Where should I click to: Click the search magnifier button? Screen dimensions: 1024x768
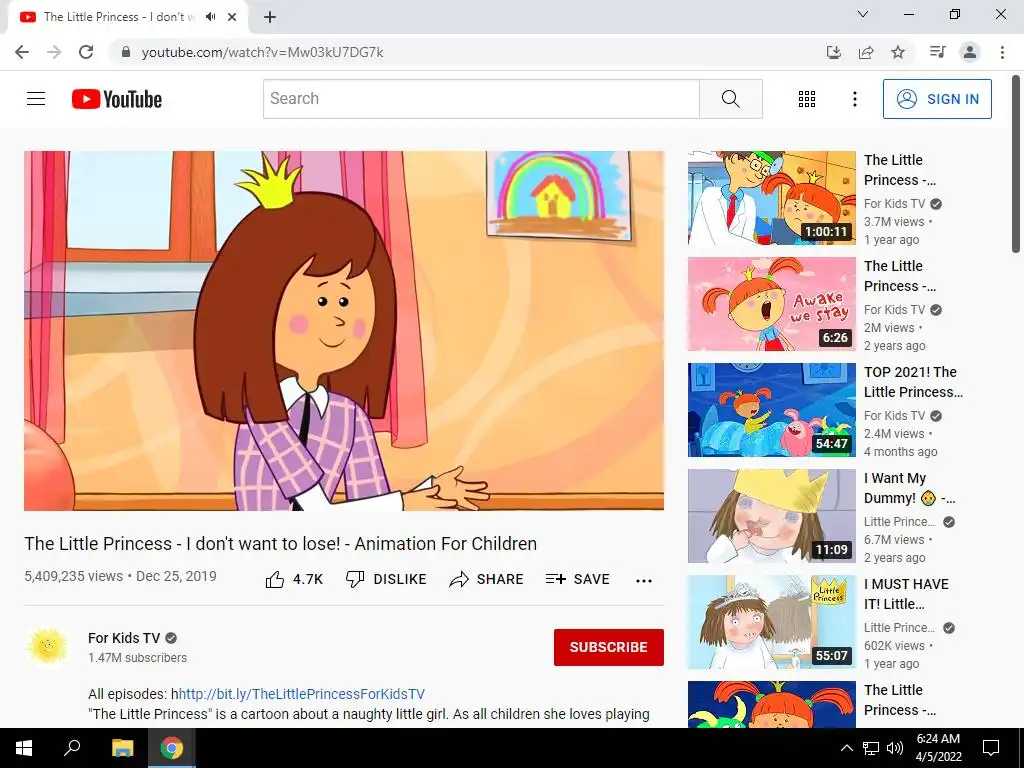coord(731,99)
